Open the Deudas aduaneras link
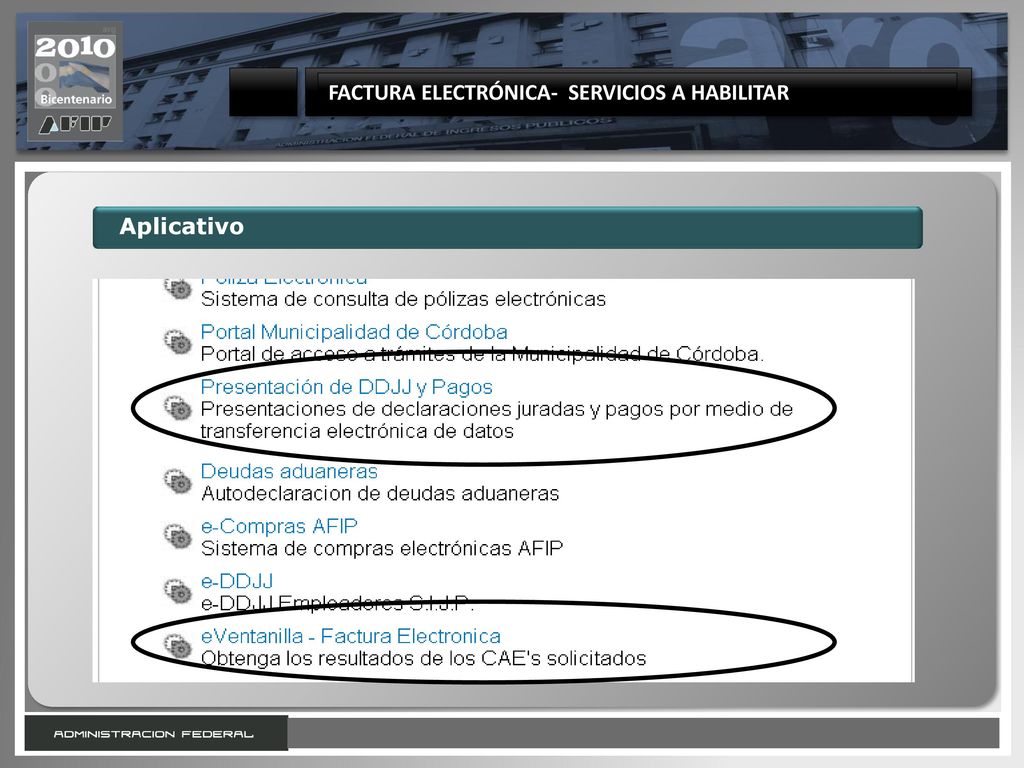This screenshot has width=1024, height=768. [x=289, y=471]
